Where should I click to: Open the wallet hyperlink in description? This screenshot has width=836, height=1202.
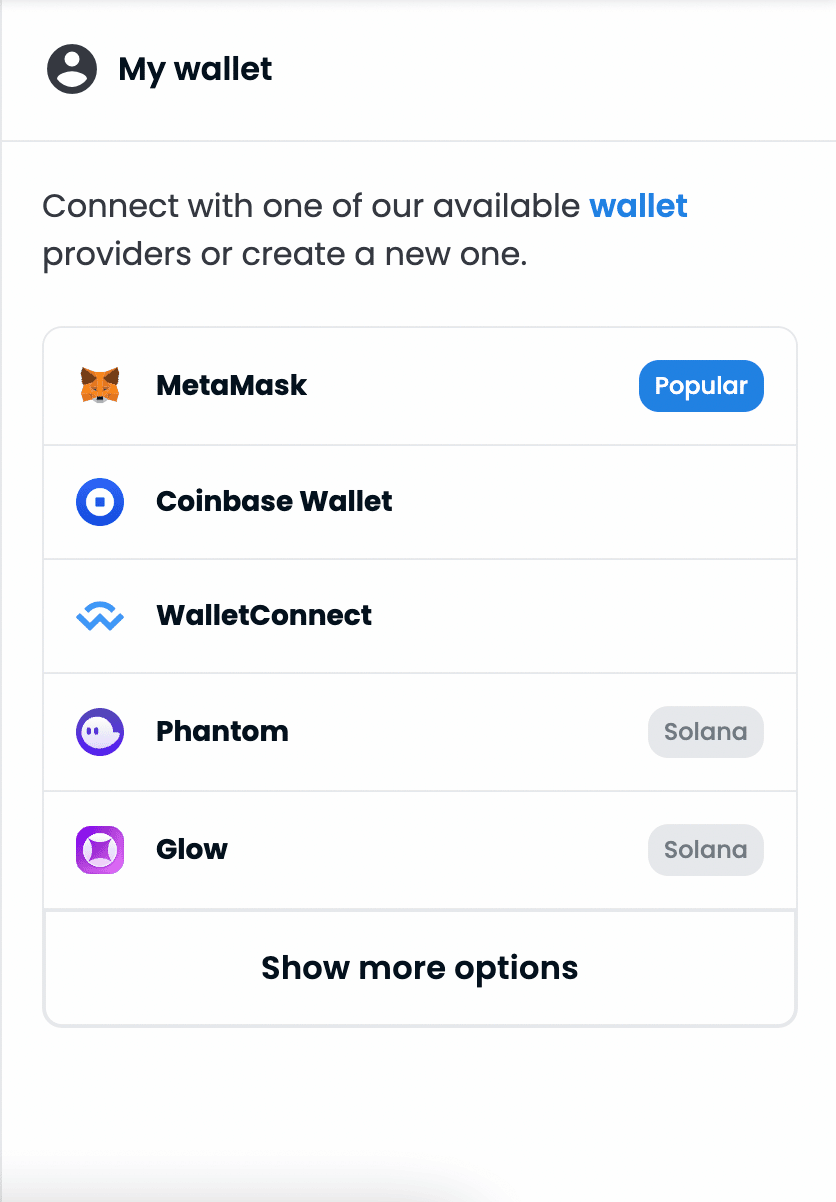[639, 206]
